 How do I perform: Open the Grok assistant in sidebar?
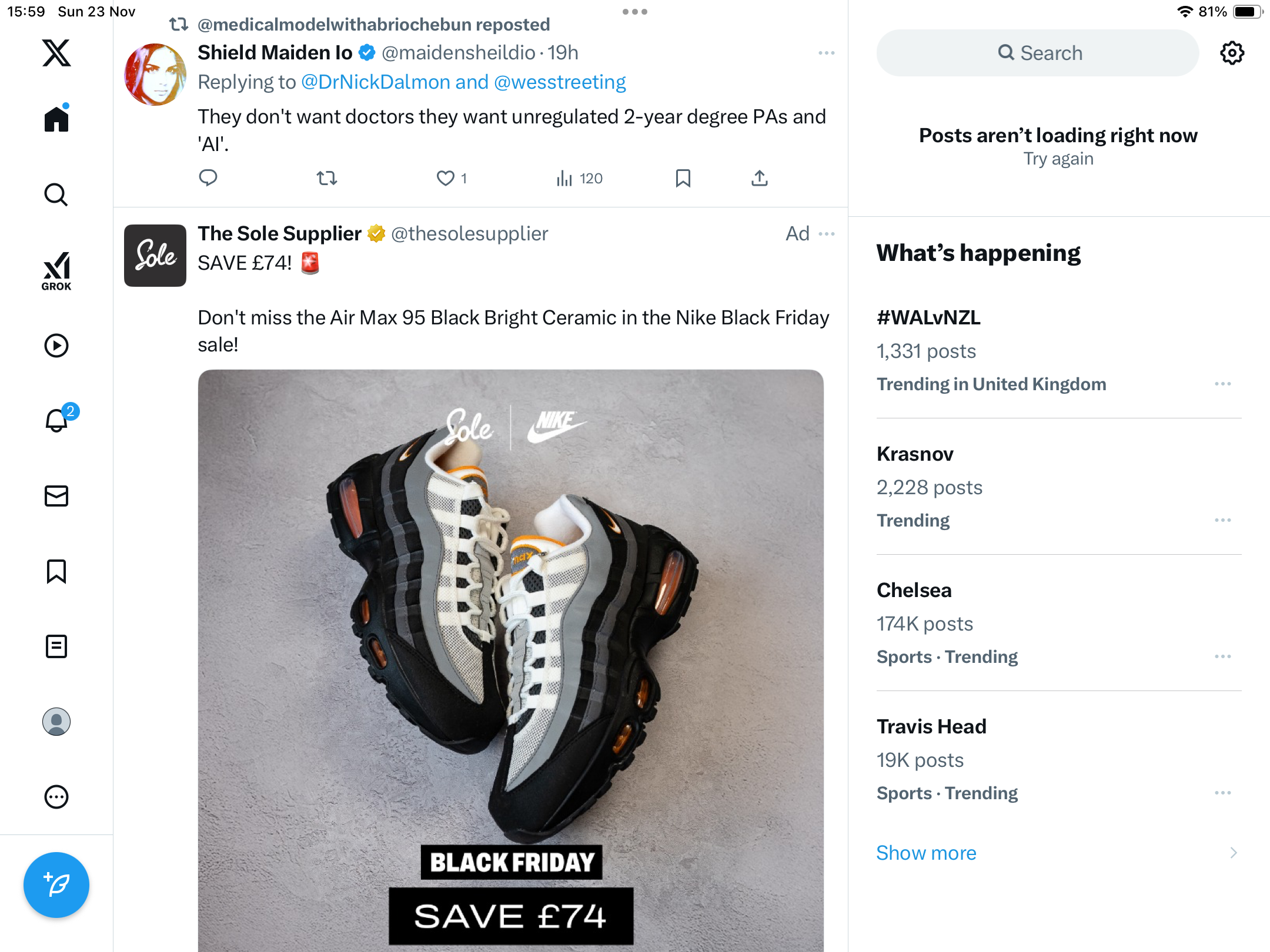(x=56, y=271)
